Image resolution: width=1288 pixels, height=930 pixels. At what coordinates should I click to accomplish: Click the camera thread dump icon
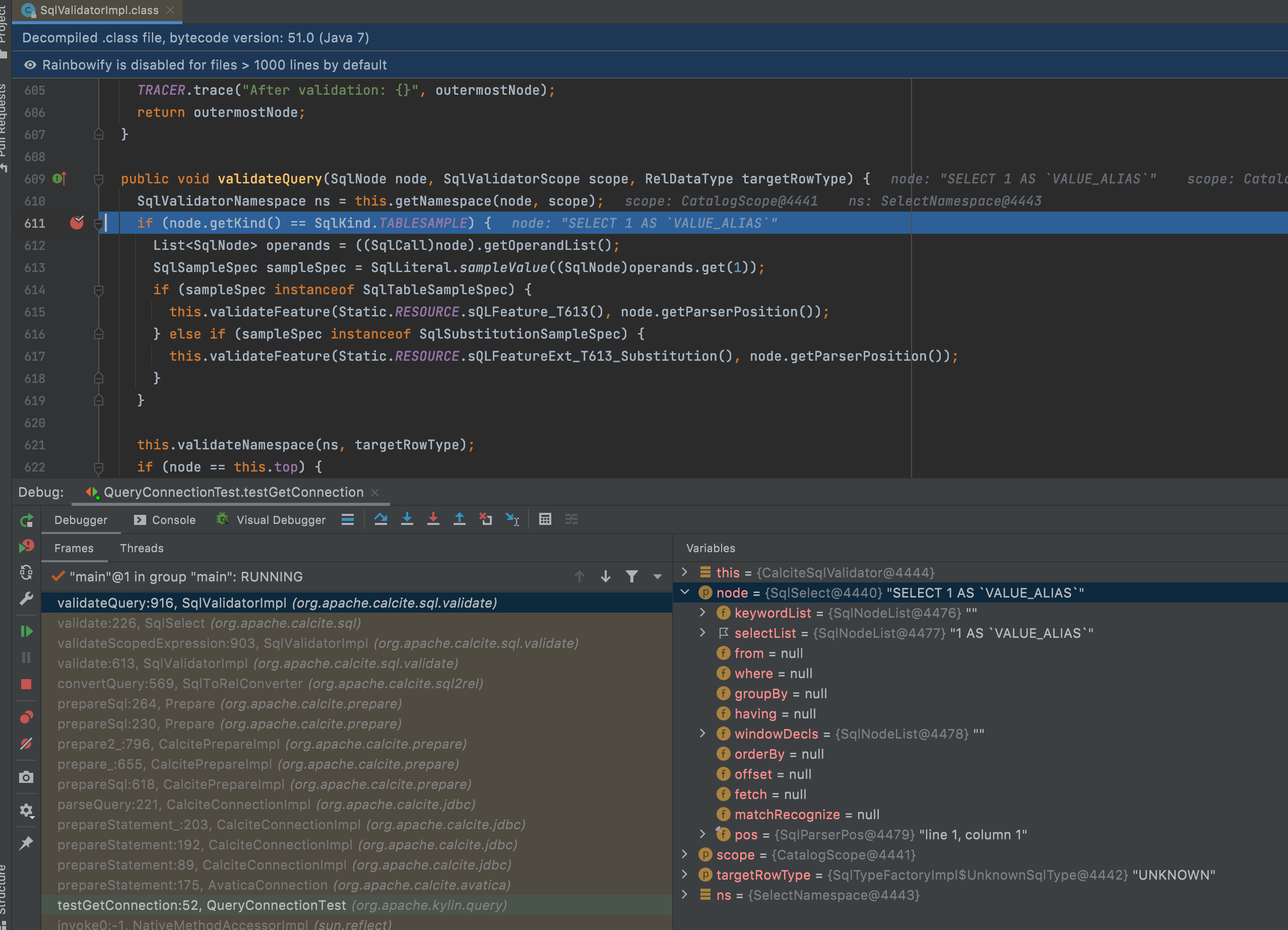coord(26,777)
